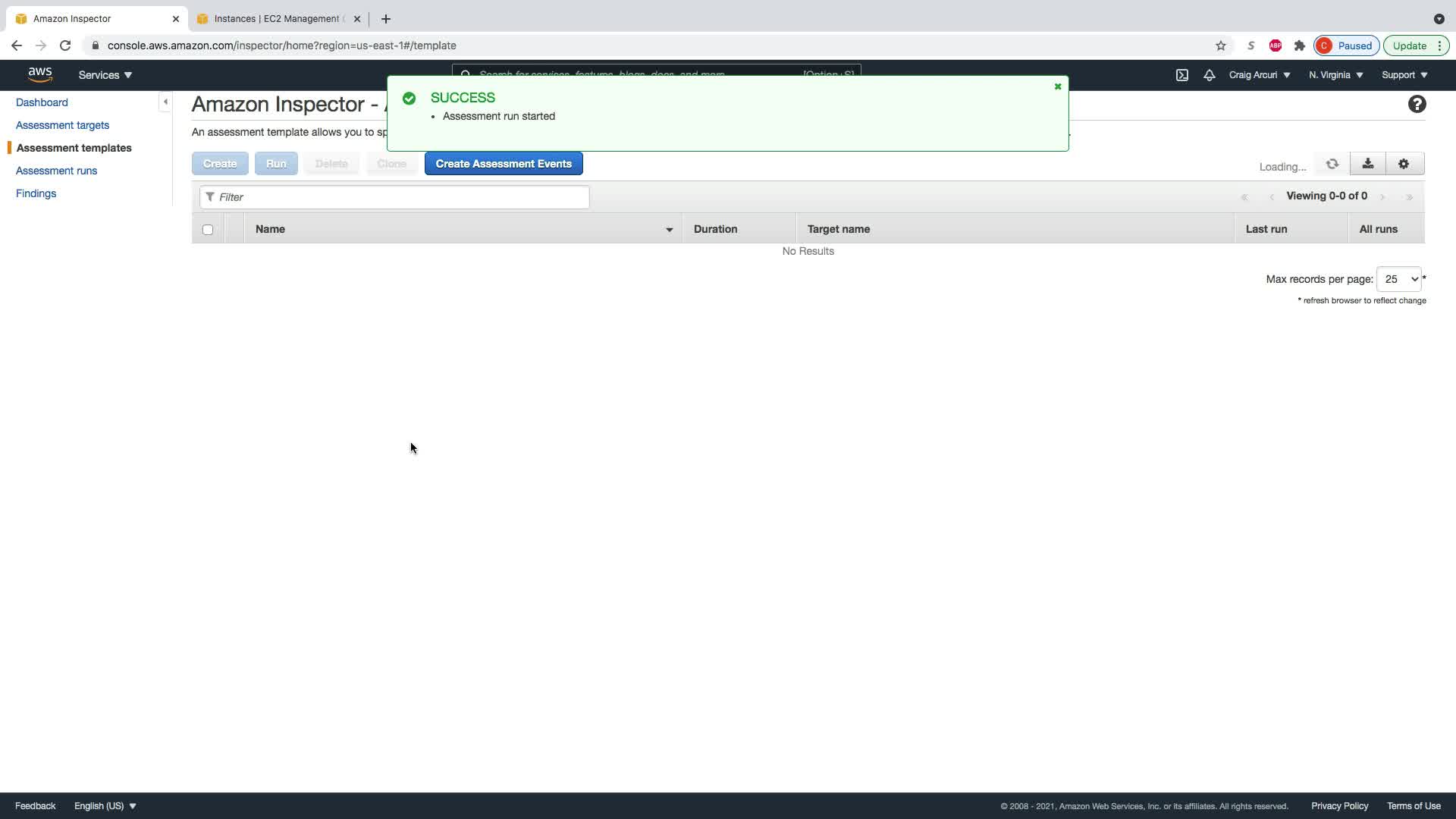
Task: Dismiss the success notification banner
Action: pos(1057,86)
